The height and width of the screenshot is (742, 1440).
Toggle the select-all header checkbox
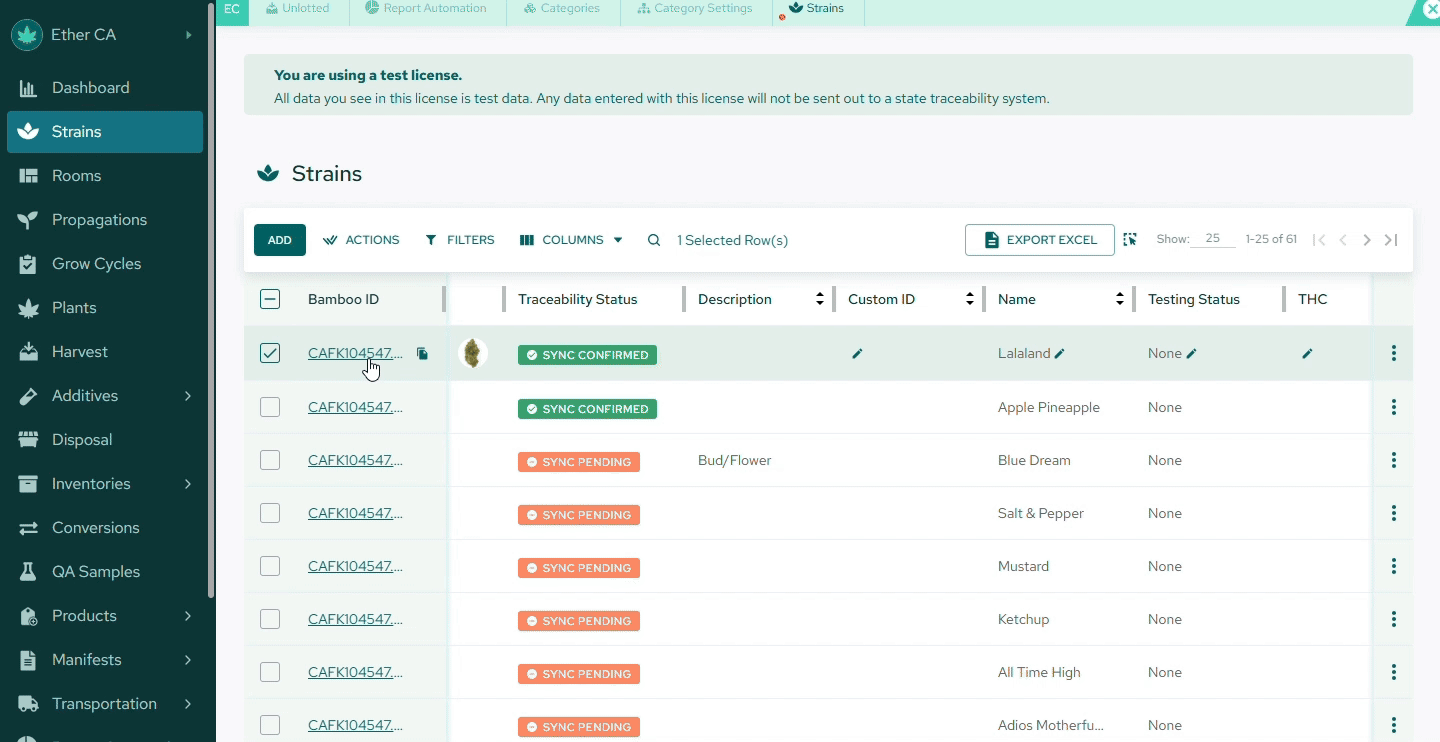(x=270, y=299)
